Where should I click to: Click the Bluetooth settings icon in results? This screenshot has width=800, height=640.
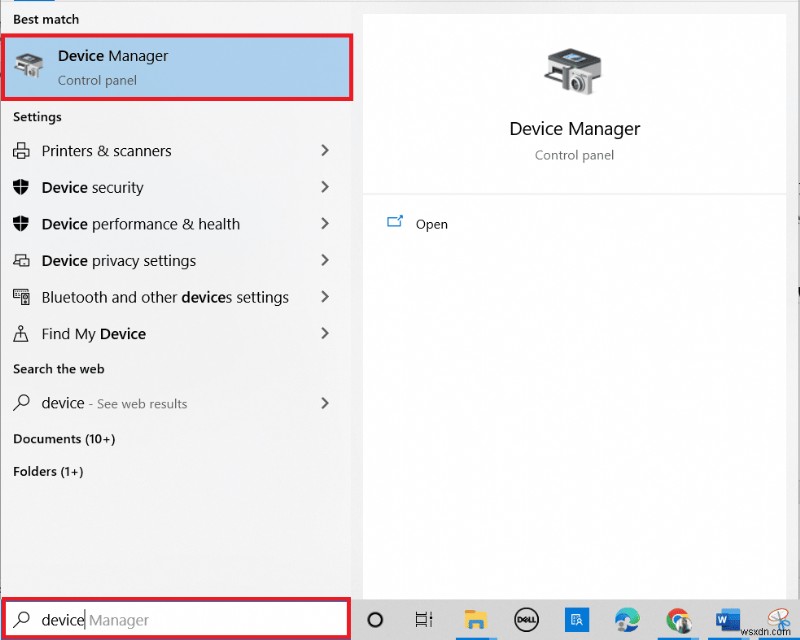20,297
